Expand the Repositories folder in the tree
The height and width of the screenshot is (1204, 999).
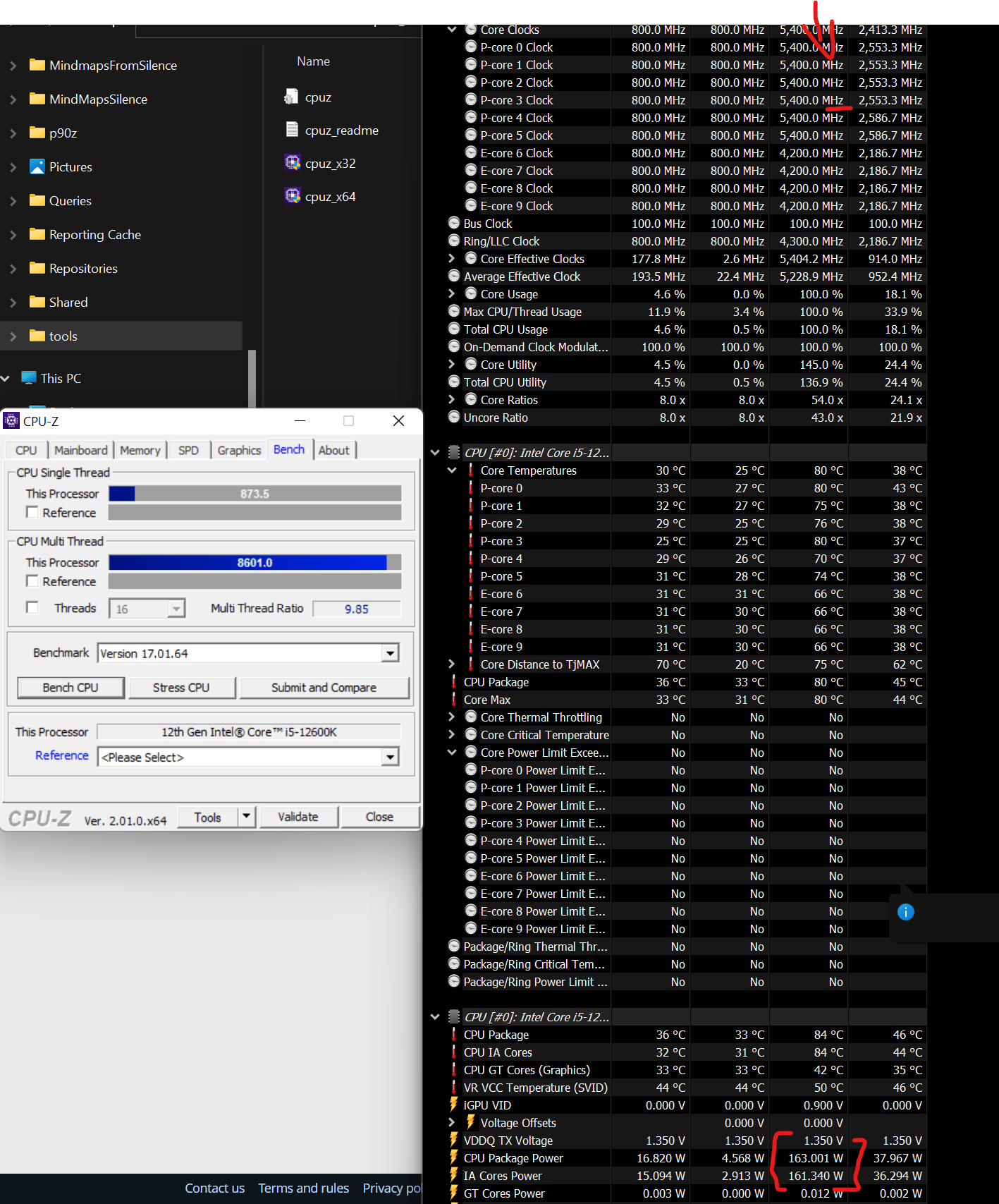coord(13,268)
